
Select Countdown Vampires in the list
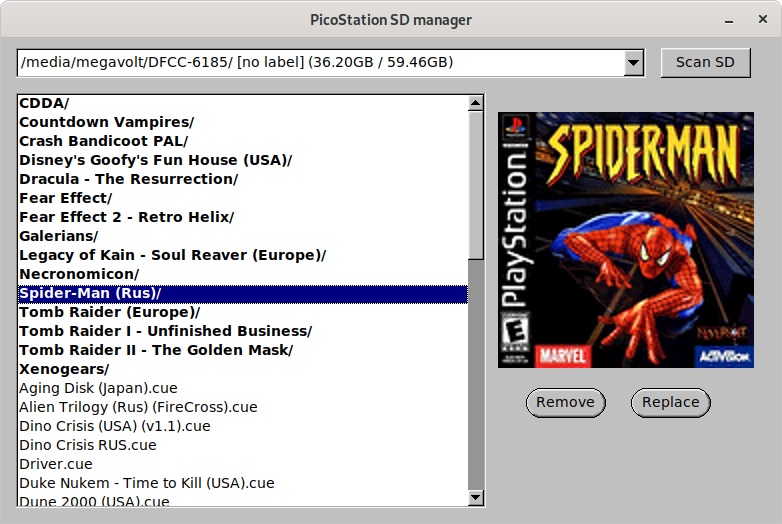106,122
